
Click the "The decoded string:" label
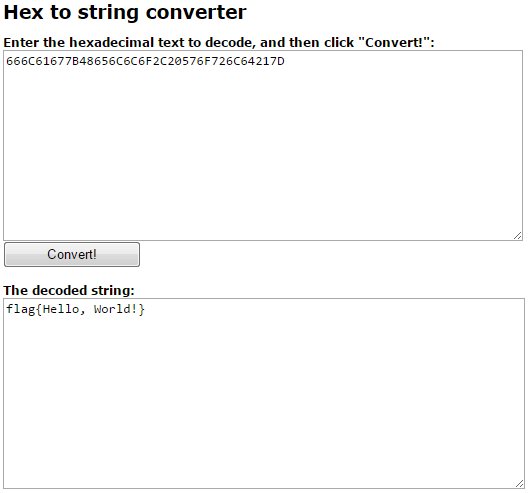pyautogui.click(x=69, y=290)
